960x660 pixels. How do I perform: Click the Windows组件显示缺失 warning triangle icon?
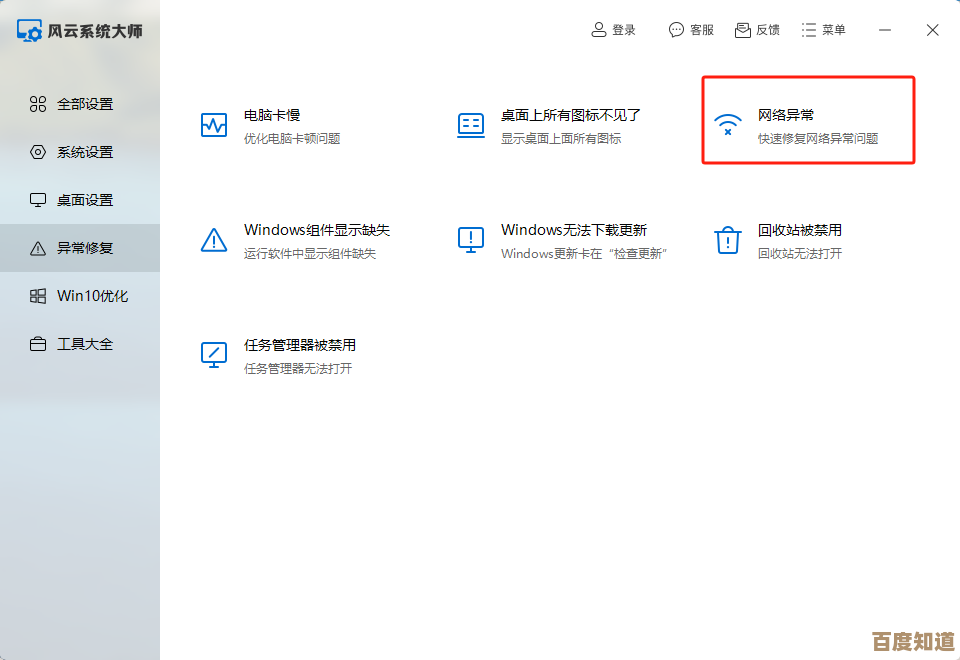[214, 240]
